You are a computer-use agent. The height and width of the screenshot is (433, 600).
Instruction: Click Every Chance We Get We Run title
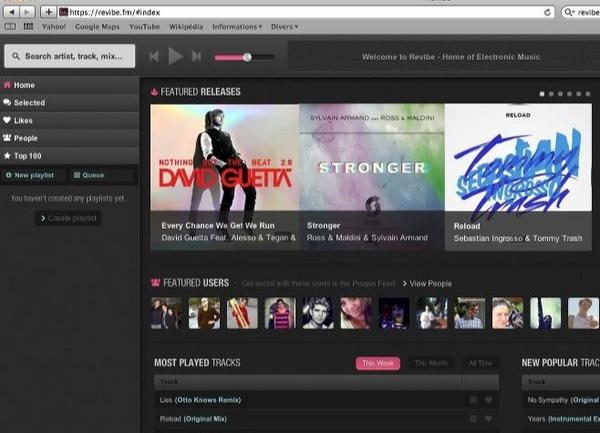(x=218, y=225)
